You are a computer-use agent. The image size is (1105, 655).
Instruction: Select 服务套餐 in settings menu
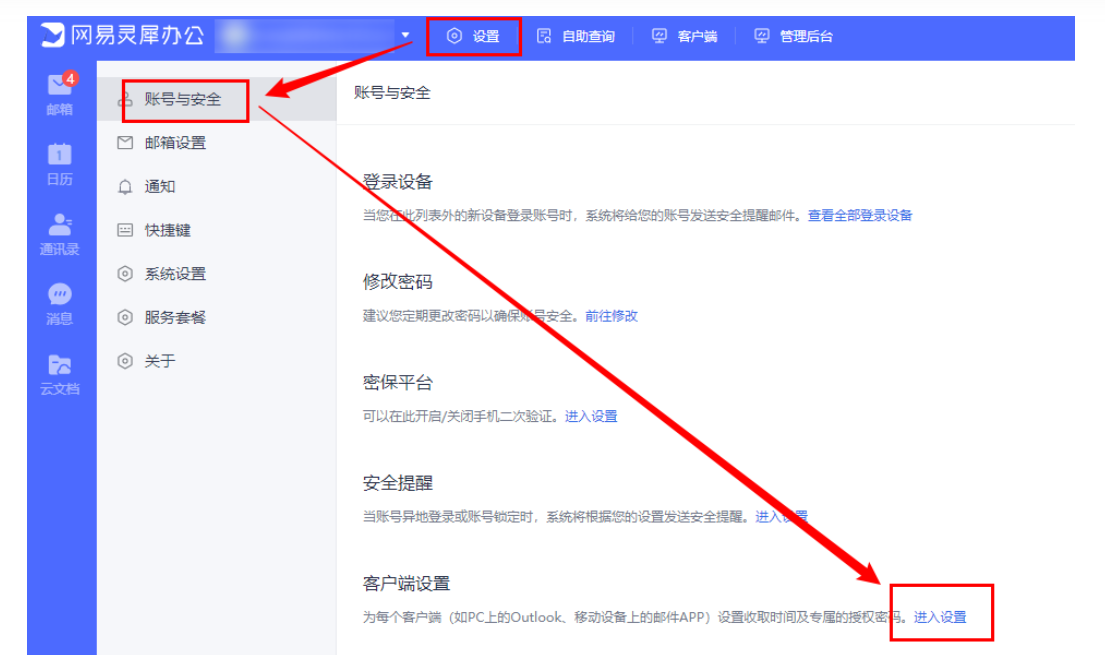pyautogui.click(x=217, y=318)
